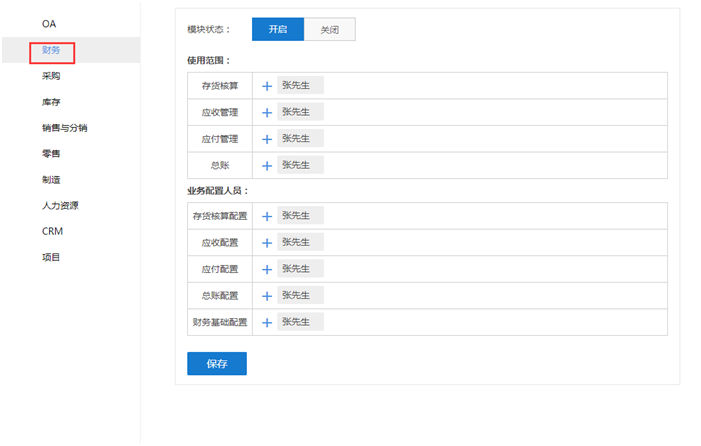Add staff to 财务基础配置
Screen dimensions: 701x446
pos(267,323)
